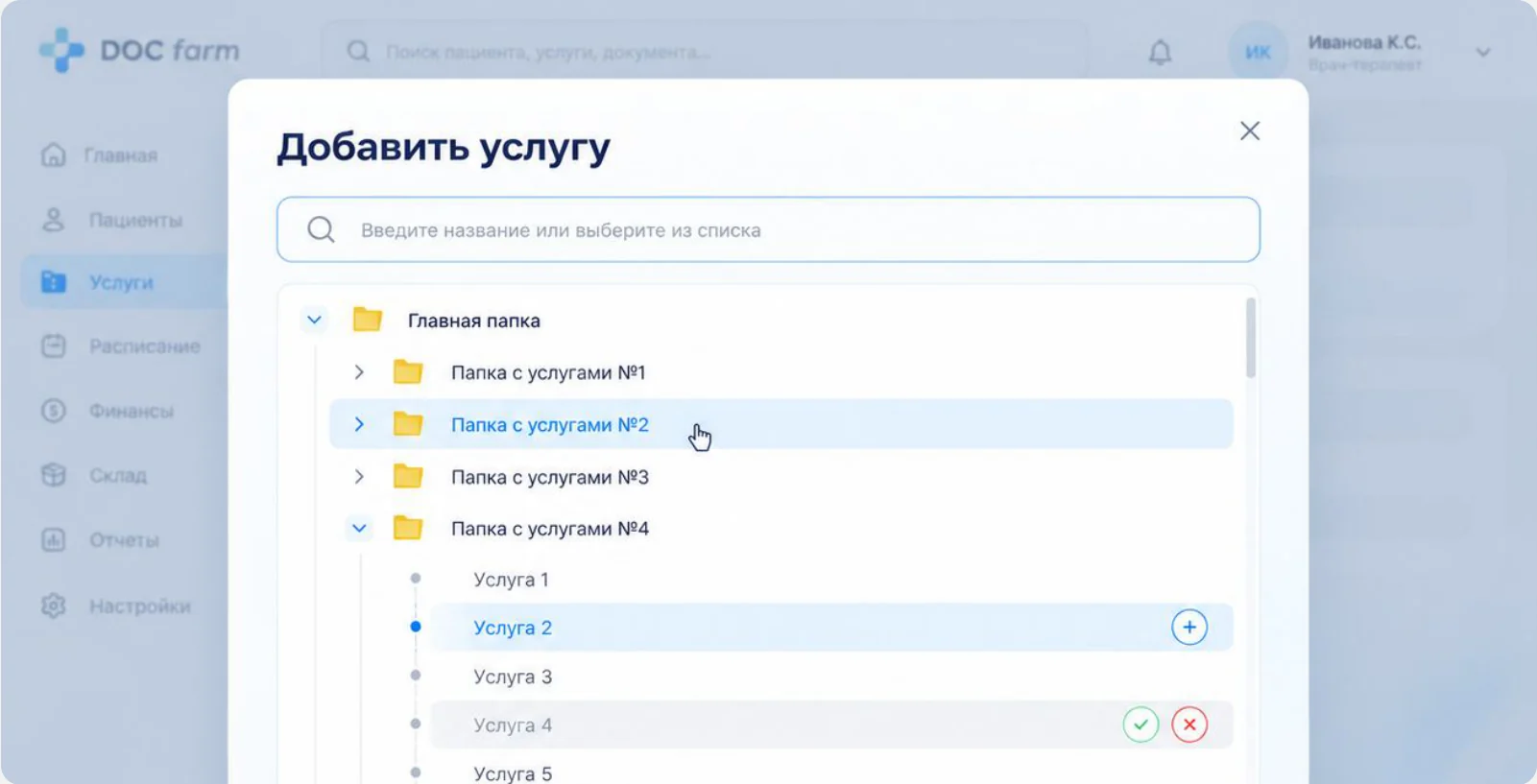Confirm Услуга 4 with green checkmark
This screenshot has width=1537, height=784.
[1141, 725]
